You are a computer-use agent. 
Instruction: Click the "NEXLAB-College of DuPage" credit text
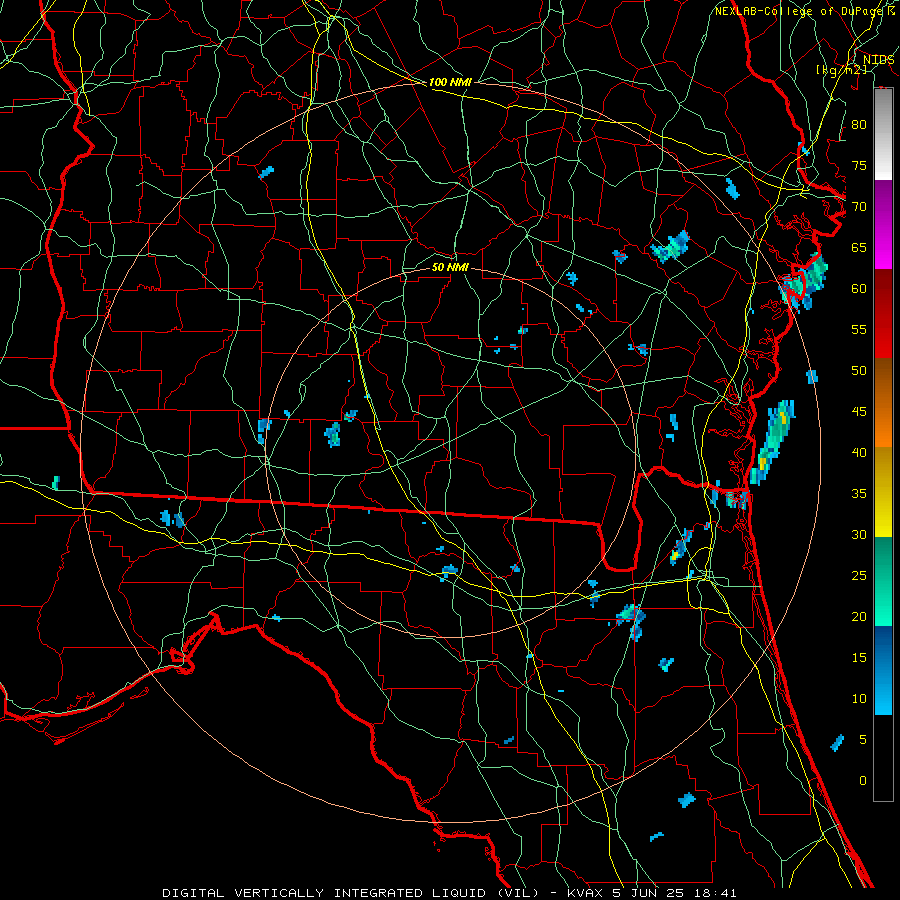click(800, 11)
